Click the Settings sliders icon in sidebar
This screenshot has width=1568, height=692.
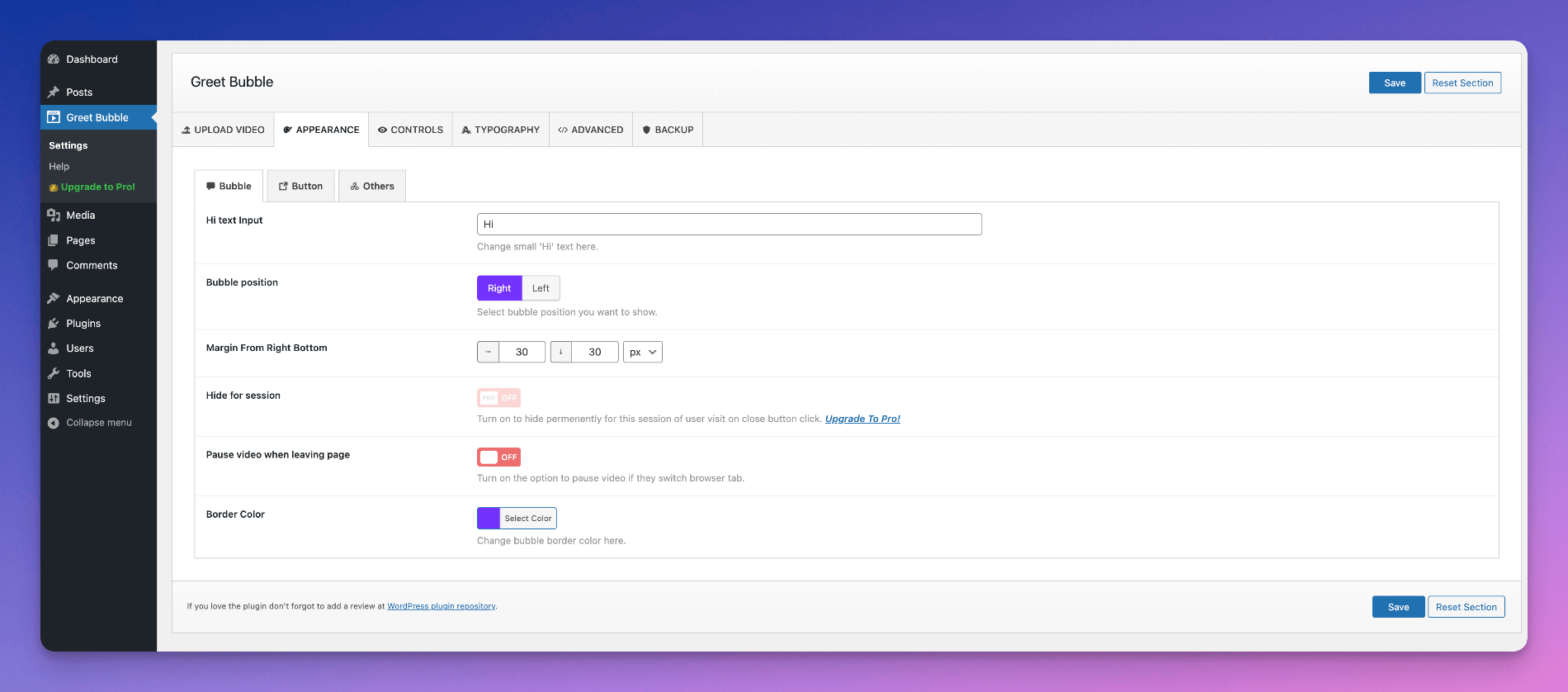tap(54, 398)
